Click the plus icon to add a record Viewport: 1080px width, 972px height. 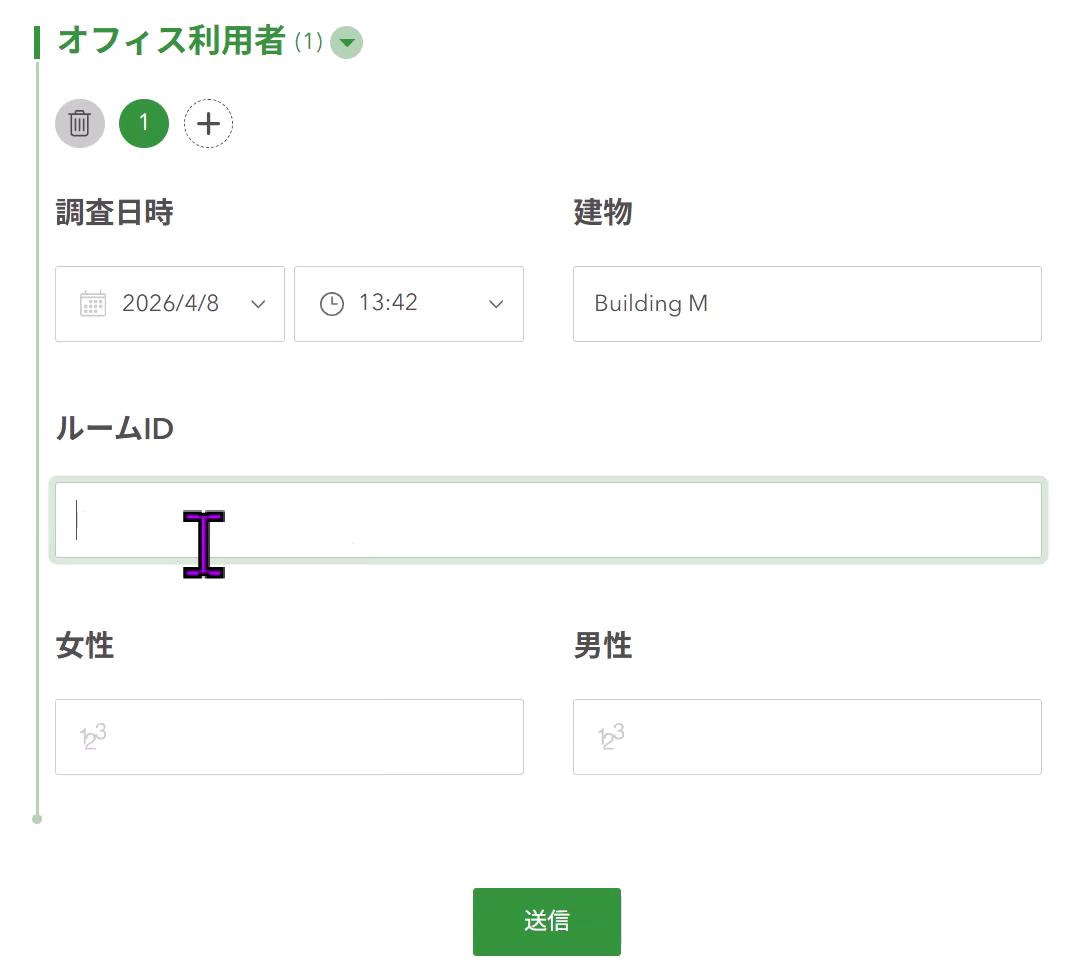point(208,124)
